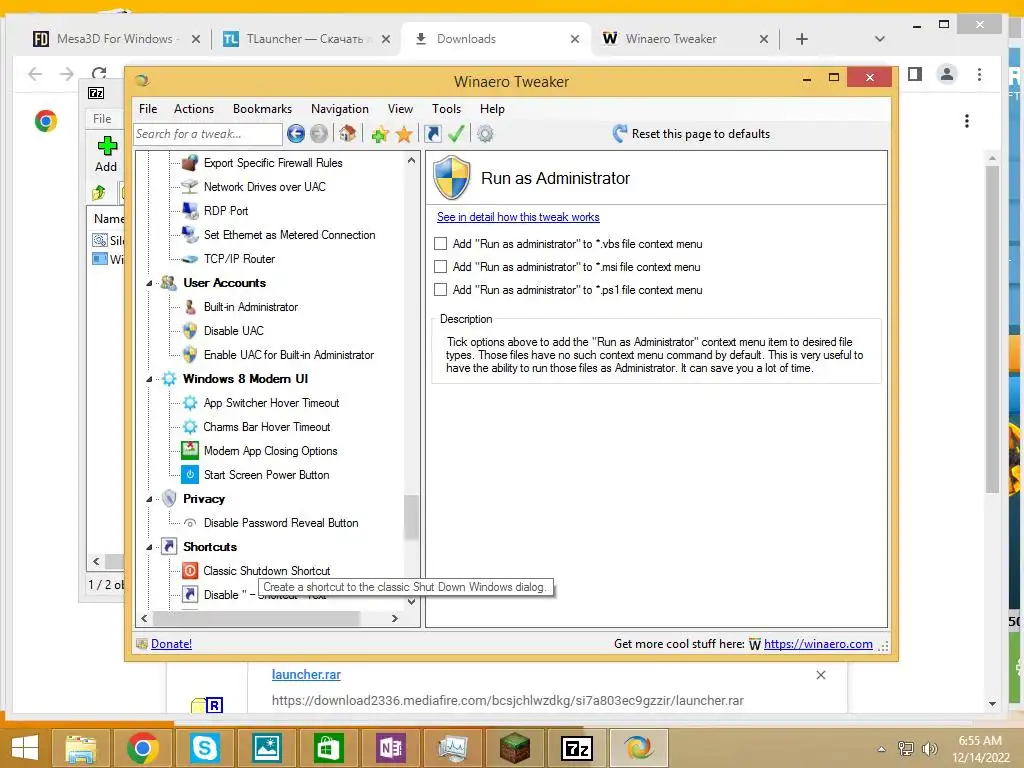Image resolution: width=1024 pixels, height=768 pixels.
Task: Launch Minecraft block icon on taskbar
Action: click(x=515, y=748)
